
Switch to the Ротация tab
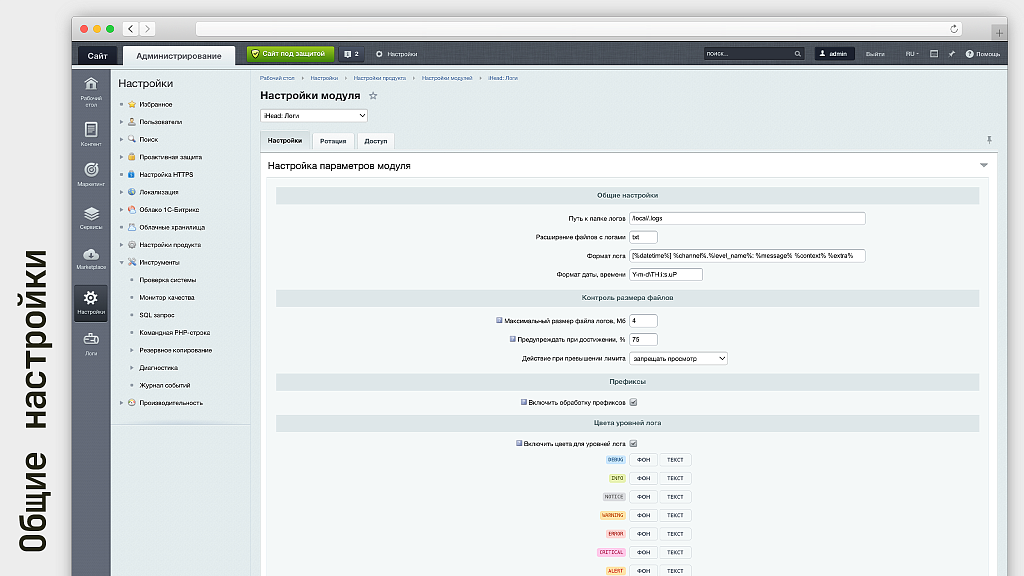(333, 141)
